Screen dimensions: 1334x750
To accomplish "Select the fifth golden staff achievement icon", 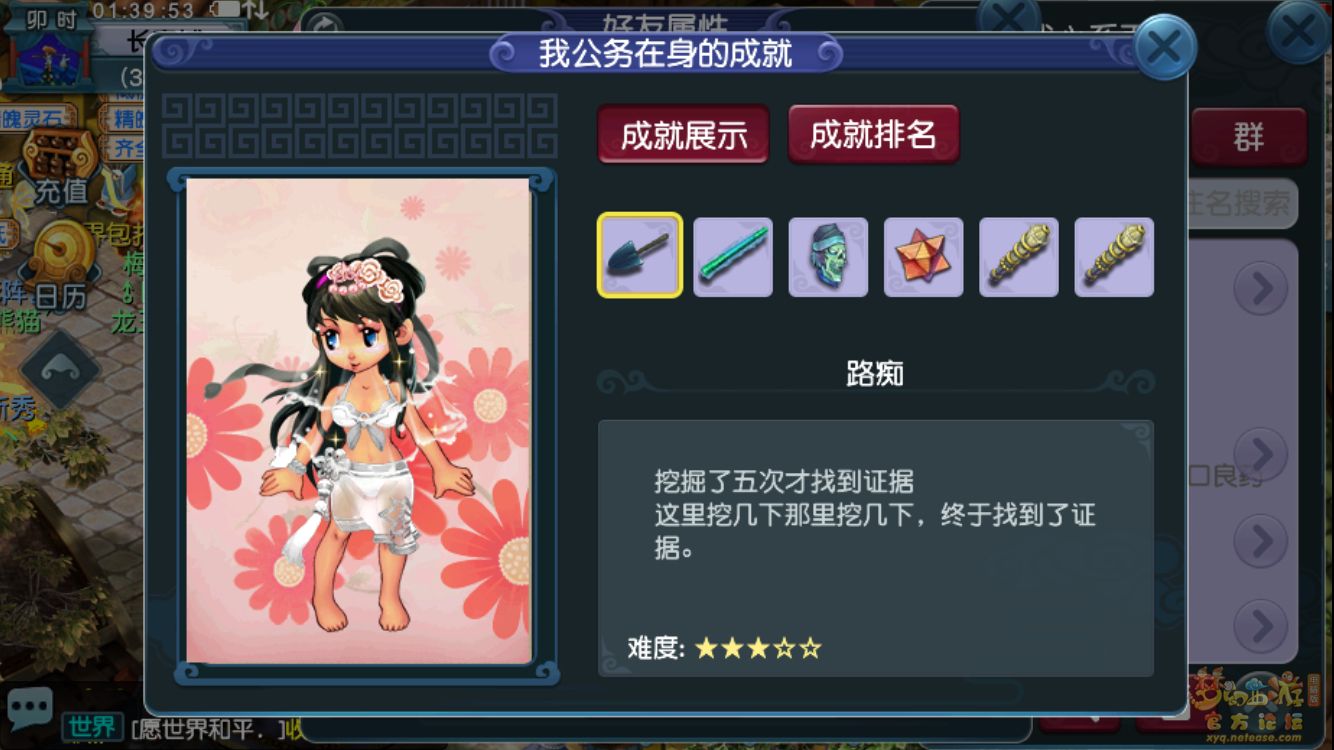I will [1019, 257].
